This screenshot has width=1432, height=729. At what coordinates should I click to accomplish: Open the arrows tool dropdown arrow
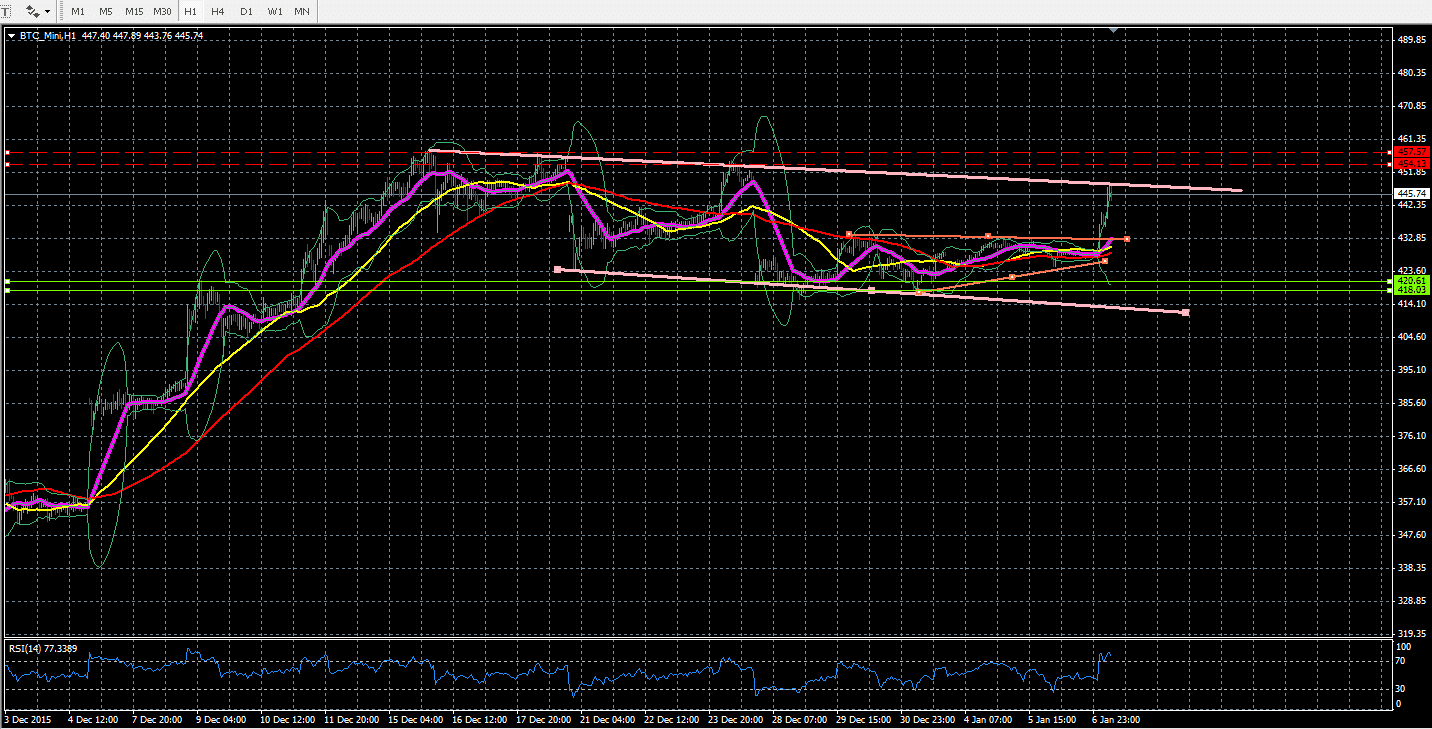coord(48,11)
